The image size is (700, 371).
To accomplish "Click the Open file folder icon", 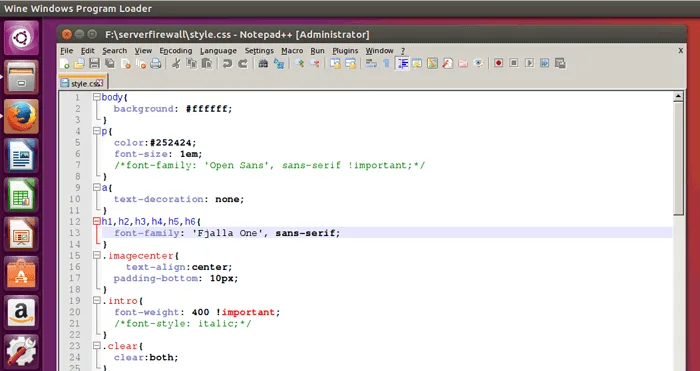I will [x=79, y=63].
